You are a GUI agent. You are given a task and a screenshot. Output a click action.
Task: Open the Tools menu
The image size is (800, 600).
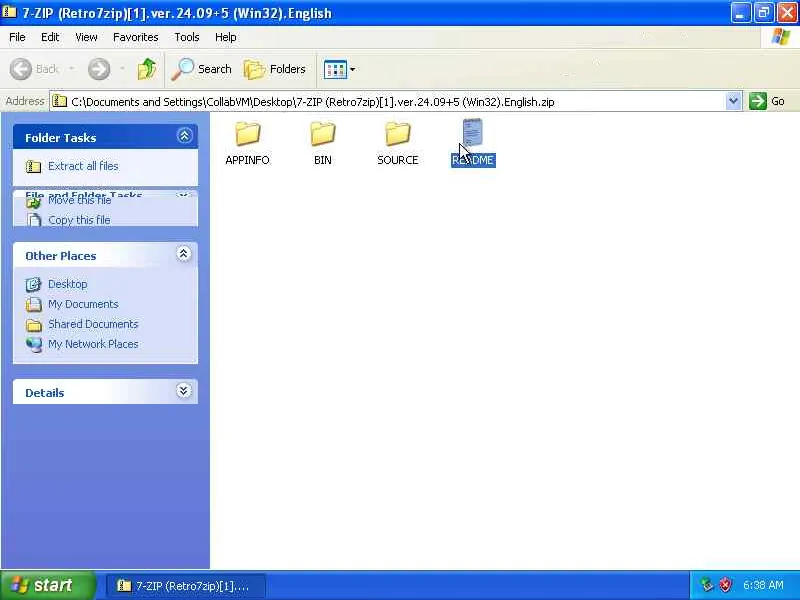187,37
